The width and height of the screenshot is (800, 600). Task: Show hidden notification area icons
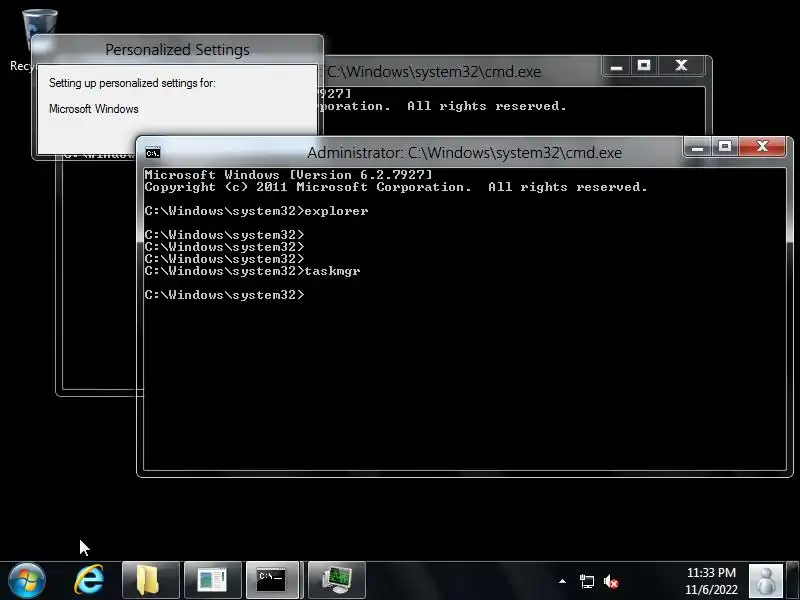[562, 581]
